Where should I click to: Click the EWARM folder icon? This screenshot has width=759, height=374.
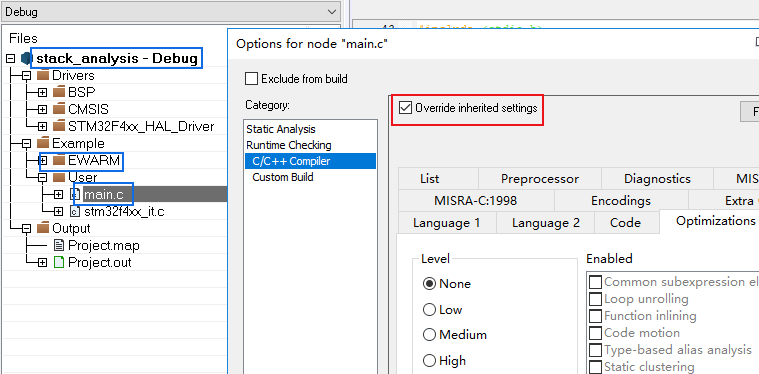click(59, 160)
